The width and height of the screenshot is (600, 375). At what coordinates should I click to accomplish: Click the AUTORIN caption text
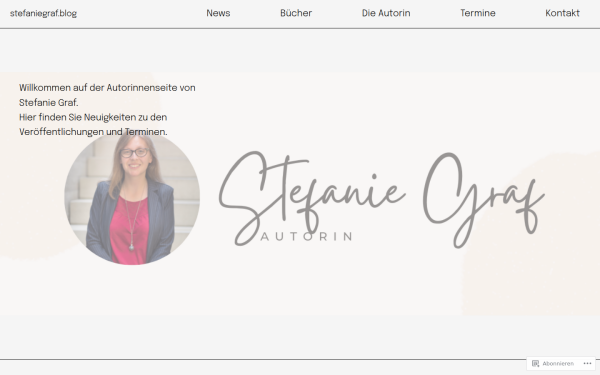click(x=307, y=236)
